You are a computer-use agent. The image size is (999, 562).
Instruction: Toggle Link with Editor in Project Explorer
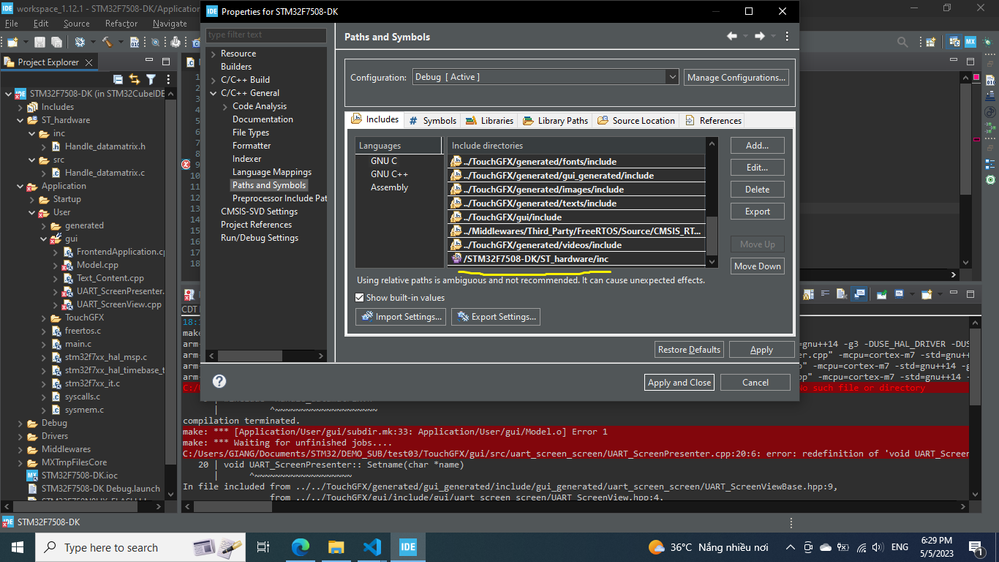[x=134, y=79]
